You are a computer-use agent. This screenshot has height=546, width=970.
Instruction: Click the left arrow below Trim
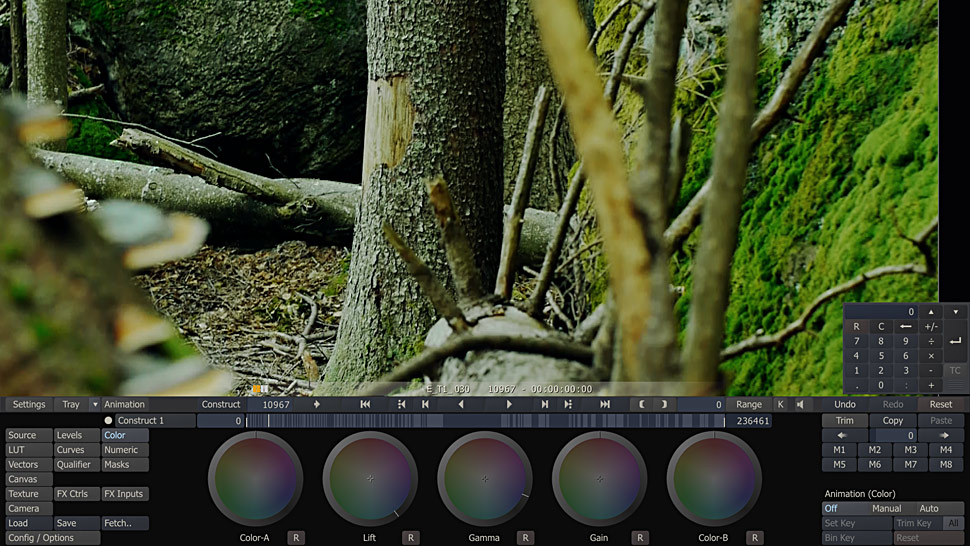841,436
